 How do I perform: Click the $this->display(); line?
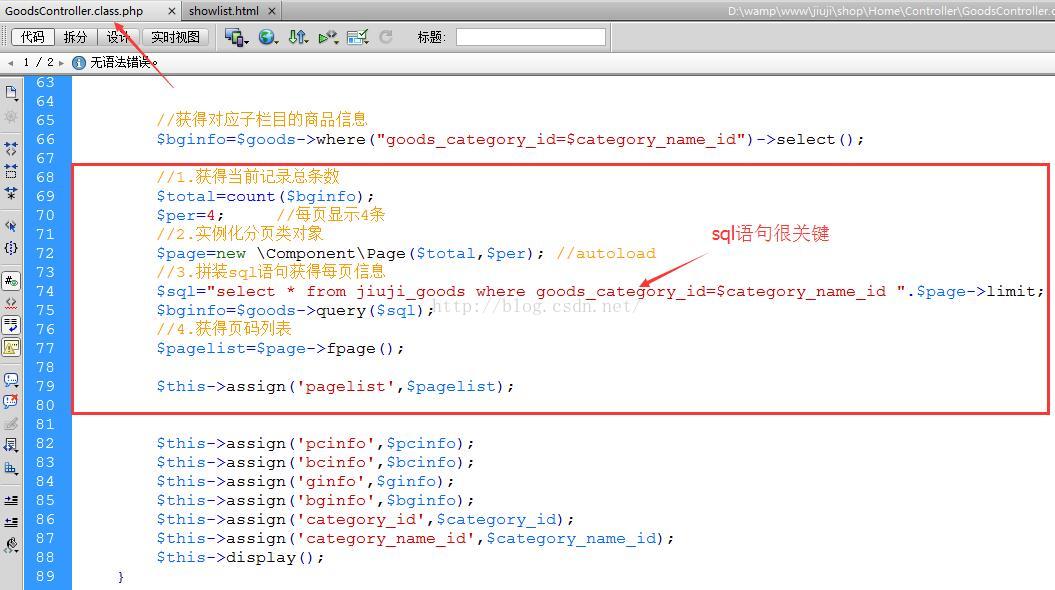(x=240, y=557)
